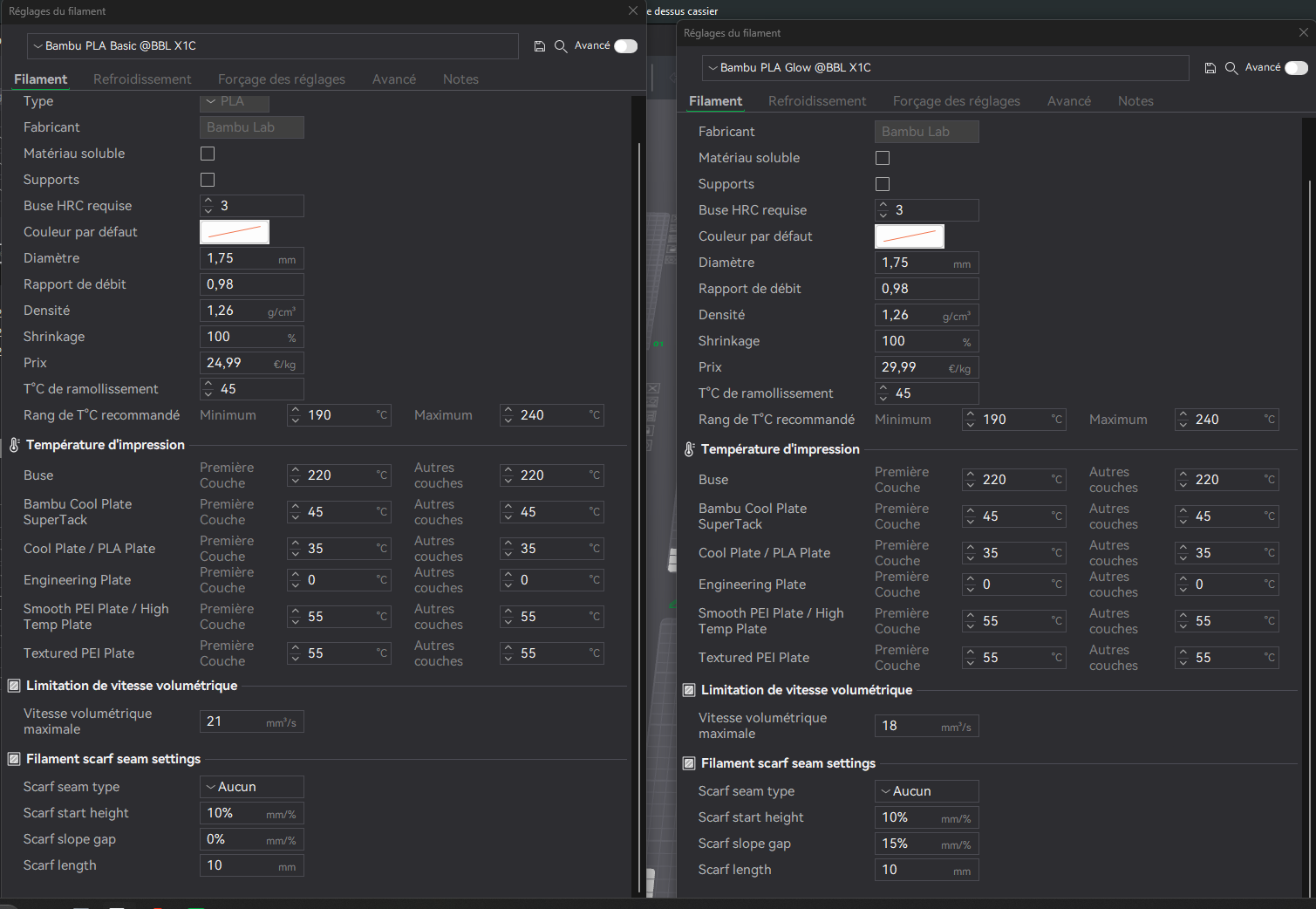This screenshot has height=909, width=1316.
Task: Click search icon in PLA Glow panel
Action: click(x=1231, y=68)
